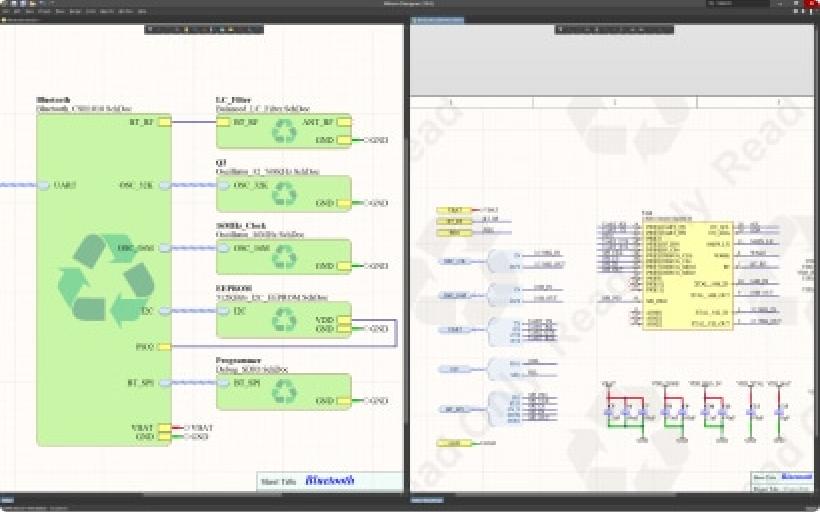Click the first harness port in right schematic
The width and height of the screenshot is (820, 512).
point(454,261)
